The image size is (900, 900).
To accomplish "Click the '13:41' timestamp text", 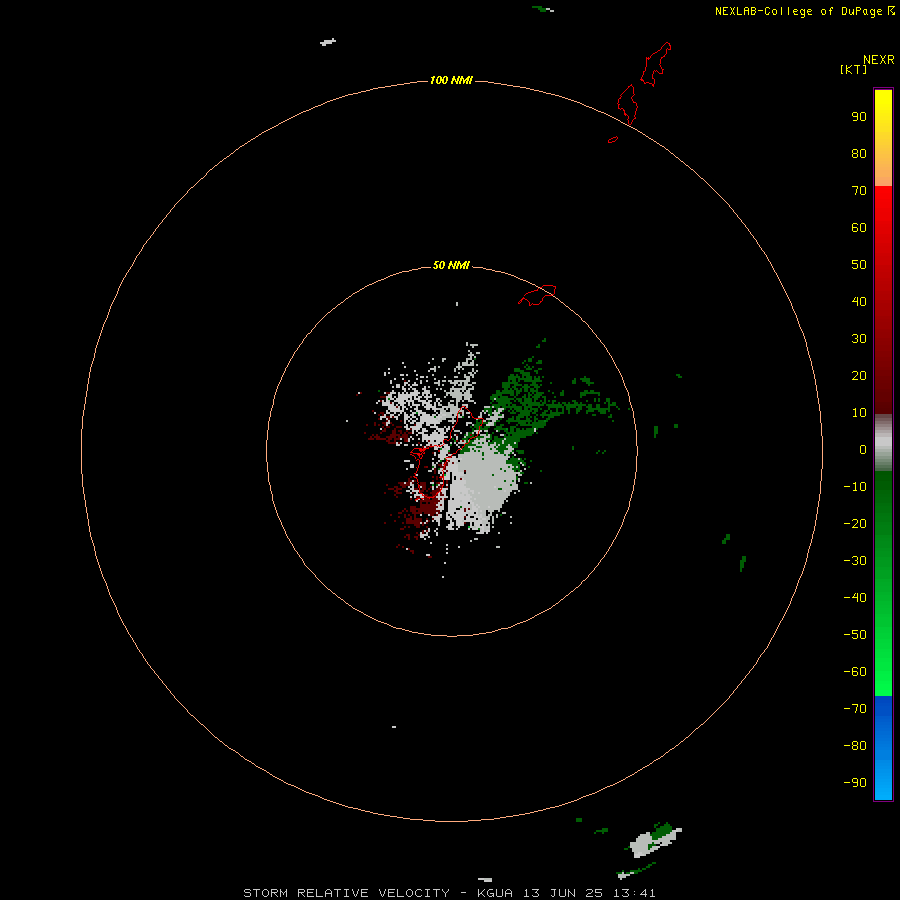I will click(634, 893).
